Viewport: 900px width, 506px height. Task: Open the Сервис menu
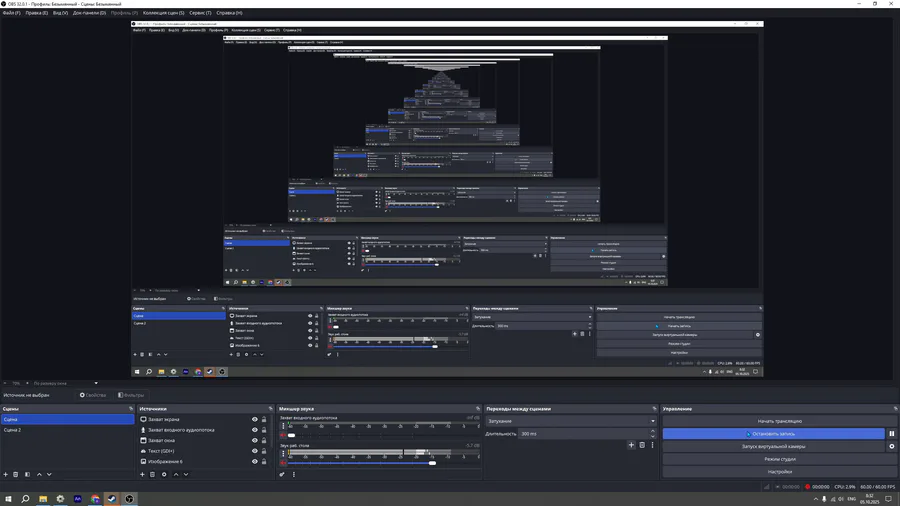[x=200, y=13]
